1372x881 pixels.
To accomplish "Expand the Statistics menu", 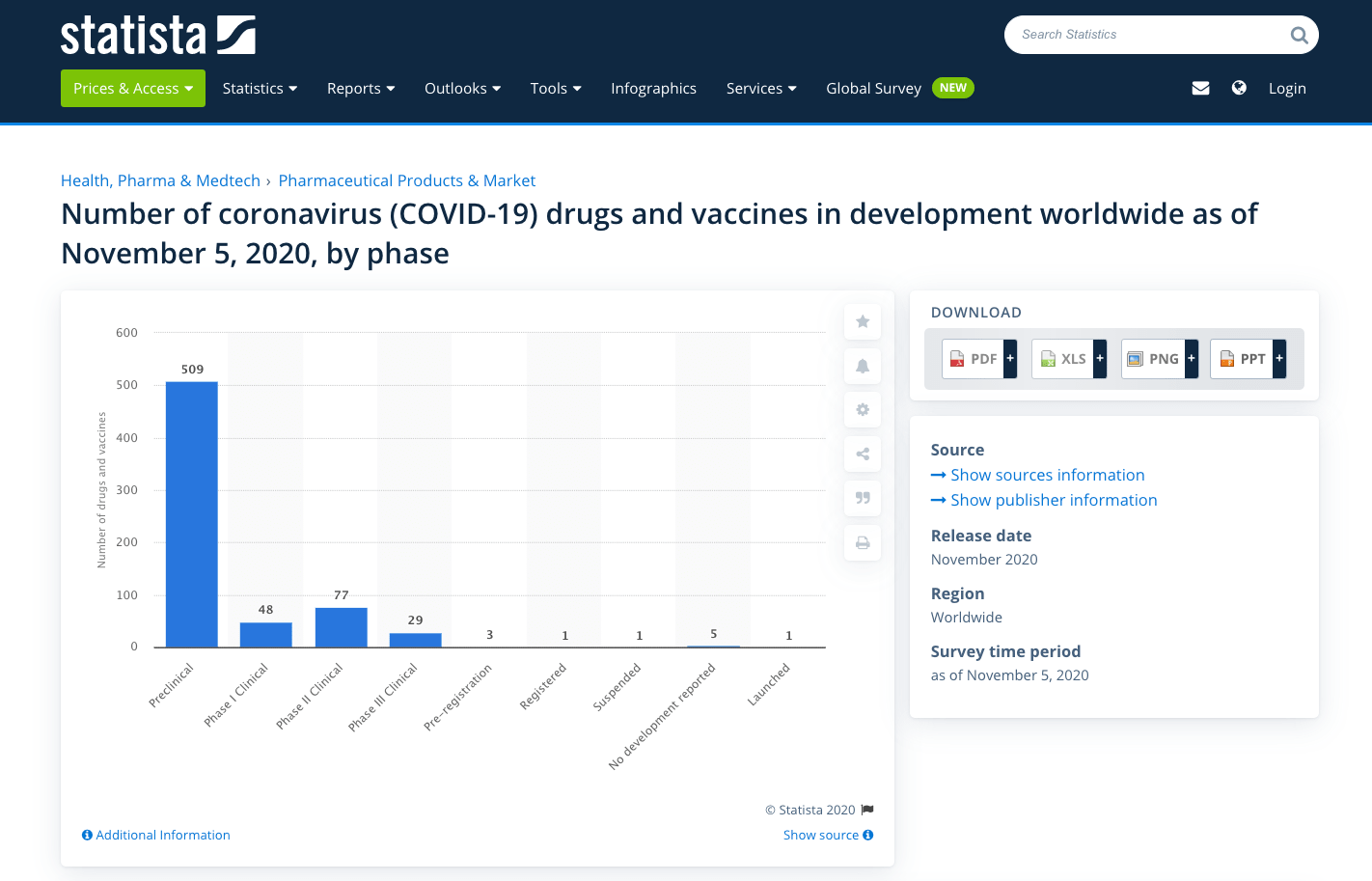I will tap(260, 88).
